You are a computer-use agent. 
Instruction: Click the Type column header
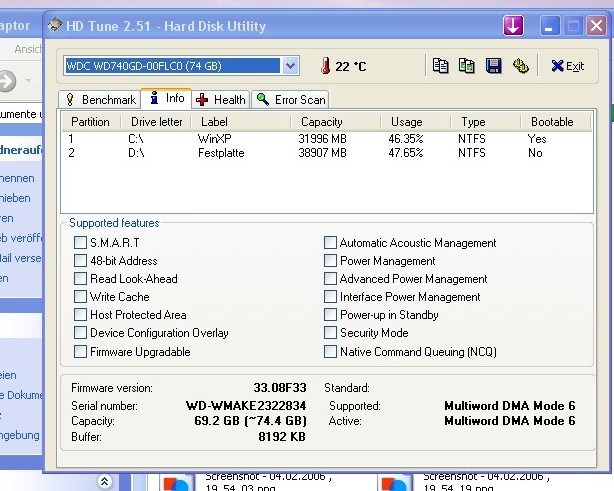486,122
